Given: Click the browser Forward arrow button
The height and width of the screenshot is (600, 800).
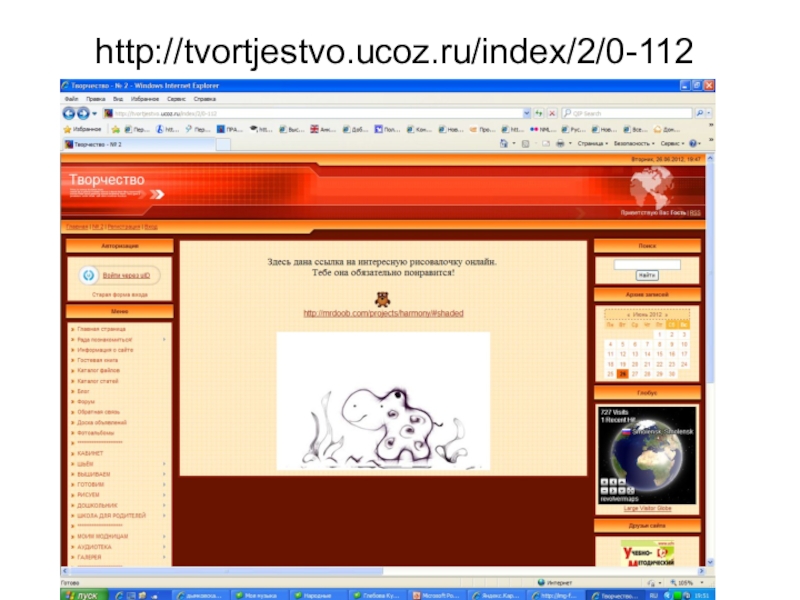Looking at the screenshot, I should 83,113.
